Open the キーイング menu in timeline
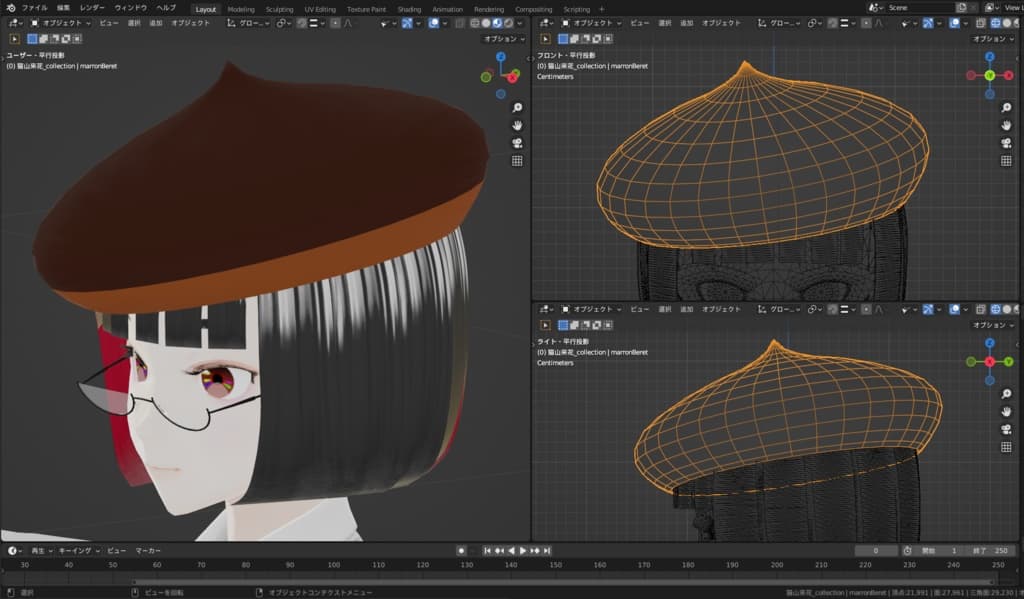 click(x=76, y=551)
